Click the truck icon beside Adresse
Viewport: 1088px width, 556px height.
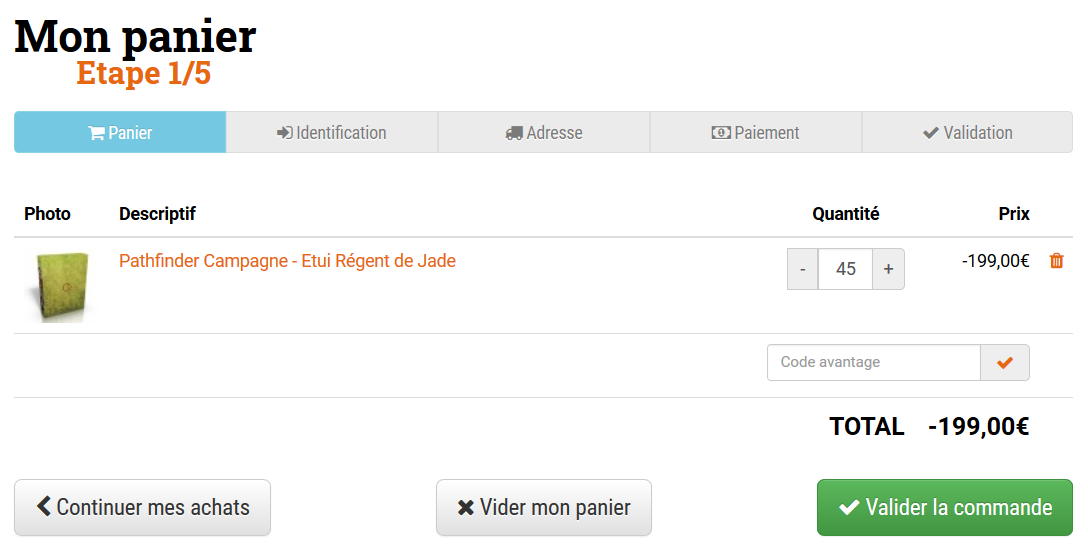(x=514, y=133)
